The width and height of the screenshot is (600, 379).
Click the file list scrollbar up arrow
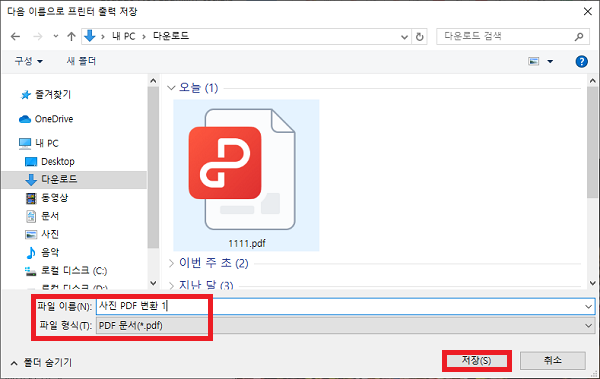pyautogui.click(x=592, y=81)
